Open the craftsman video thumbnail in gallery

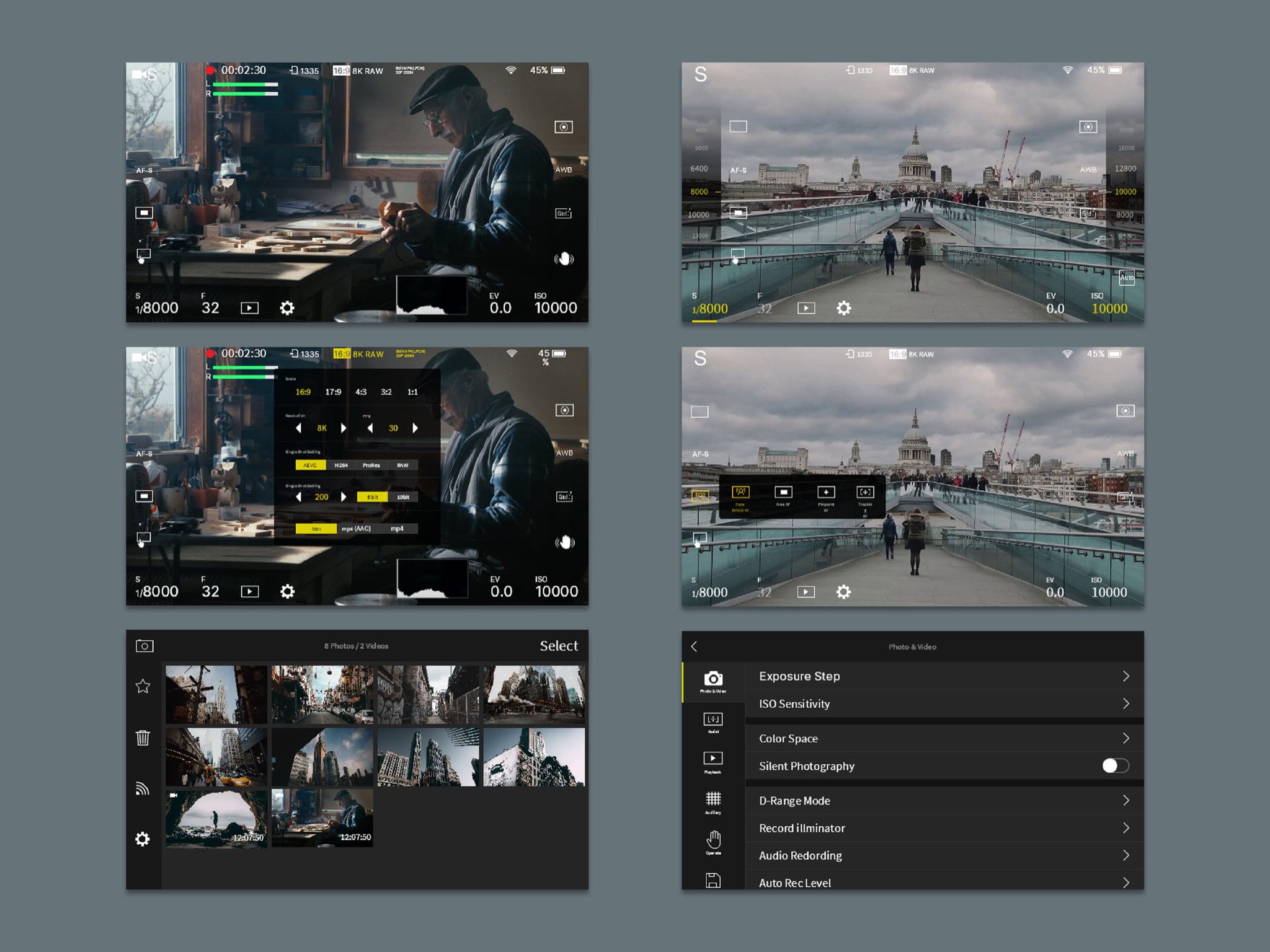tap(322, 818)
